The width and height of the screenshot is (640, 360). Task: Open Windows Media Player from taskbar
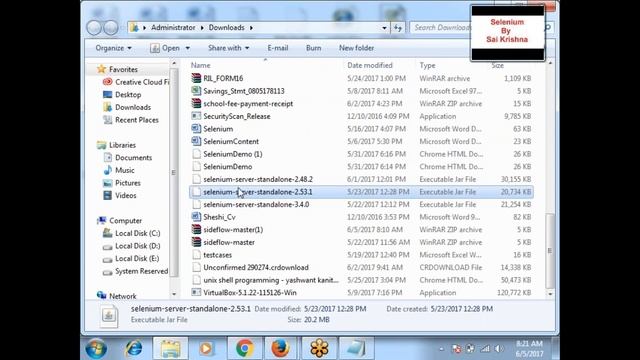coord(206,348)
